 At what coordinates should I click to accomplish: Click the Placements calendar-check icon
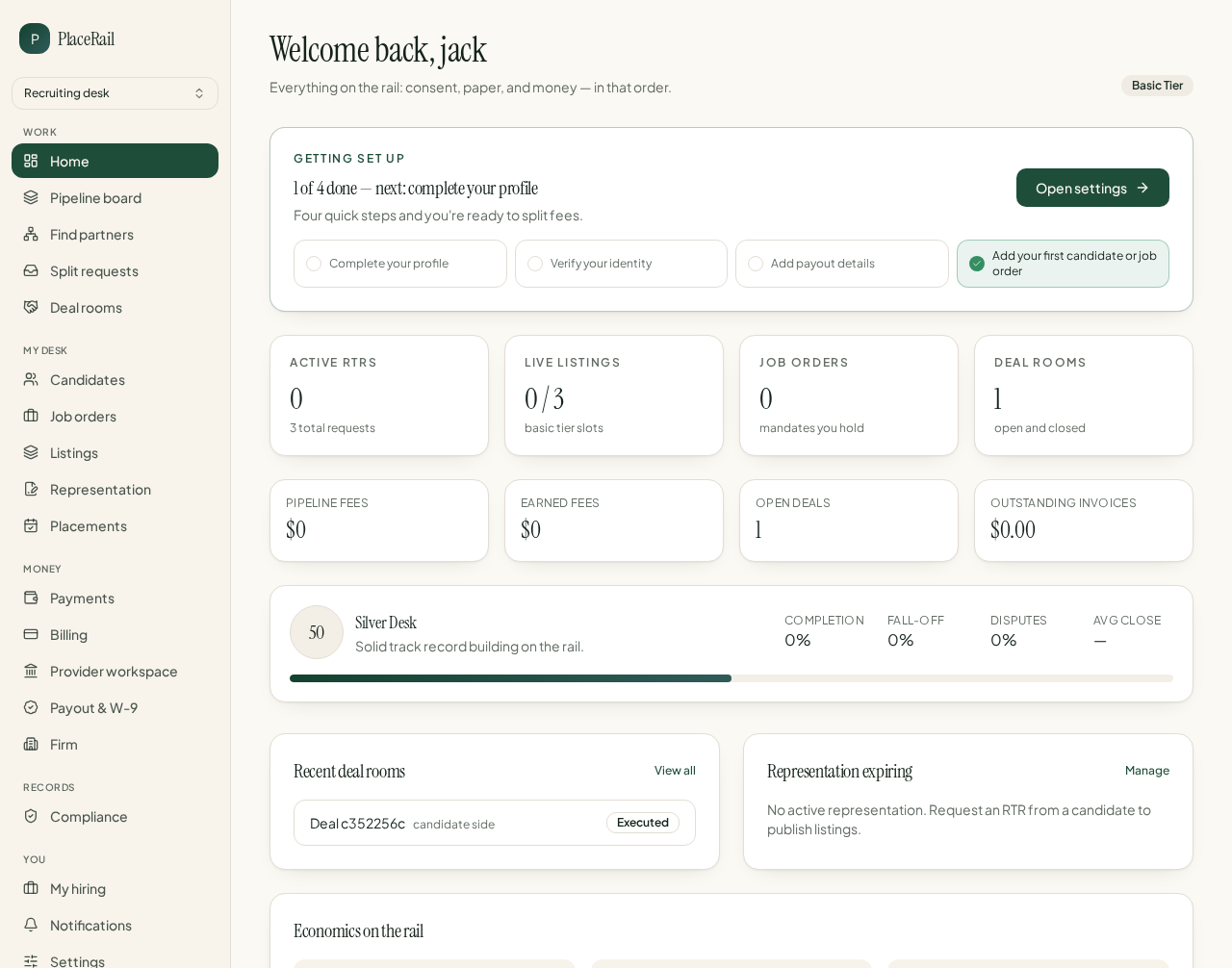click(31, 525)
